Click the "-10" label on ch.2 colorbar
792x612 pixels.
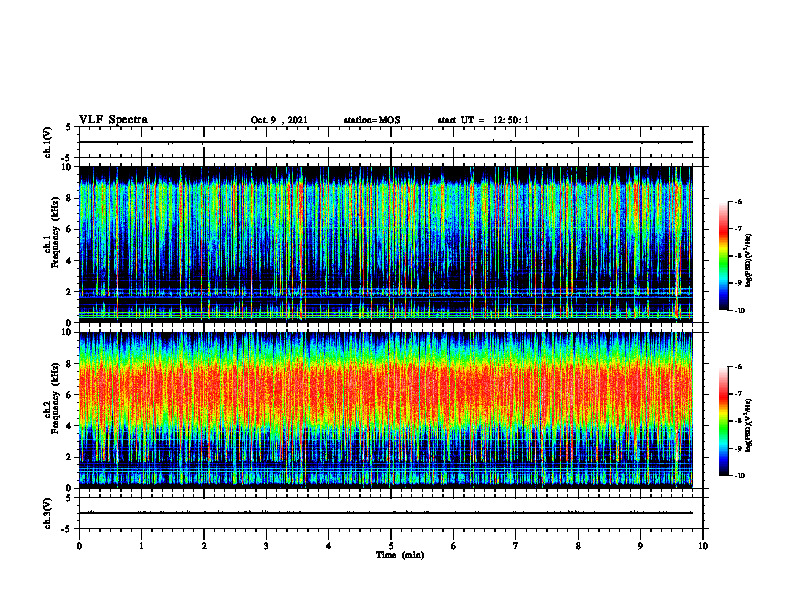[739, 476]
